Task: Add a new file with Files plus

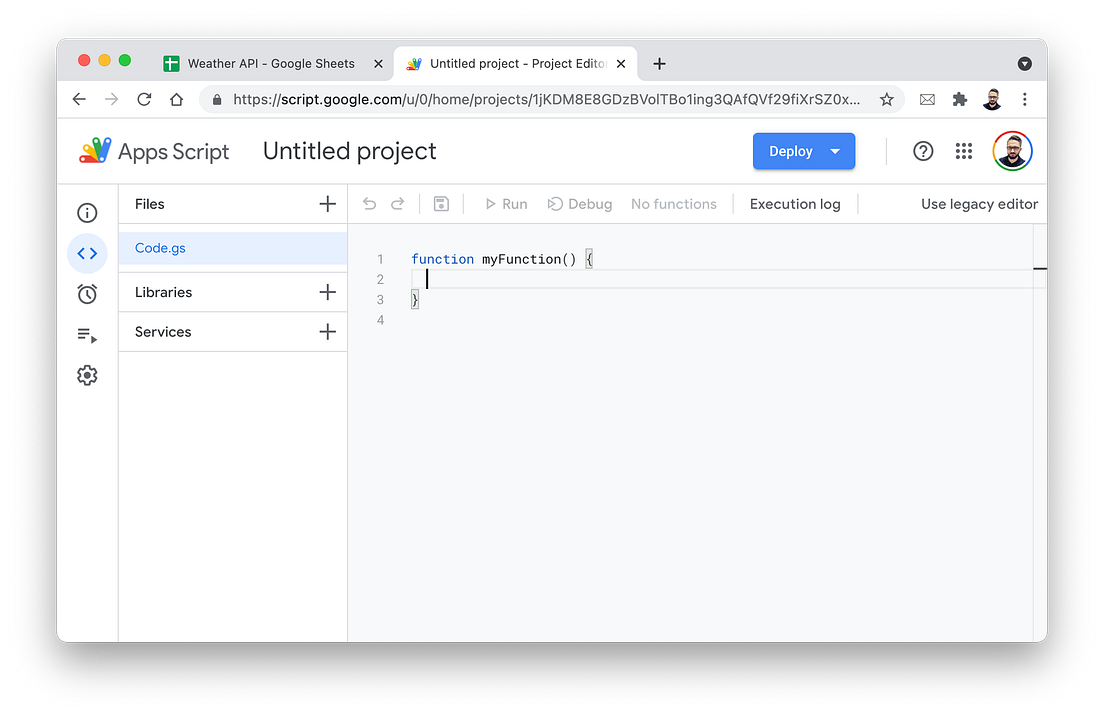Action: coord(327,204)
